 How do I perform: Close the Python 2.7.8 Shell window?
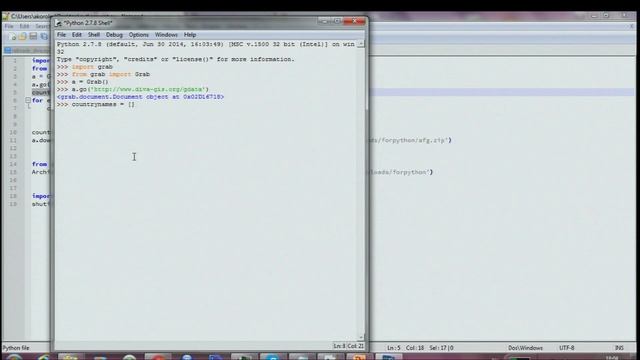click(x=354, y=21)
